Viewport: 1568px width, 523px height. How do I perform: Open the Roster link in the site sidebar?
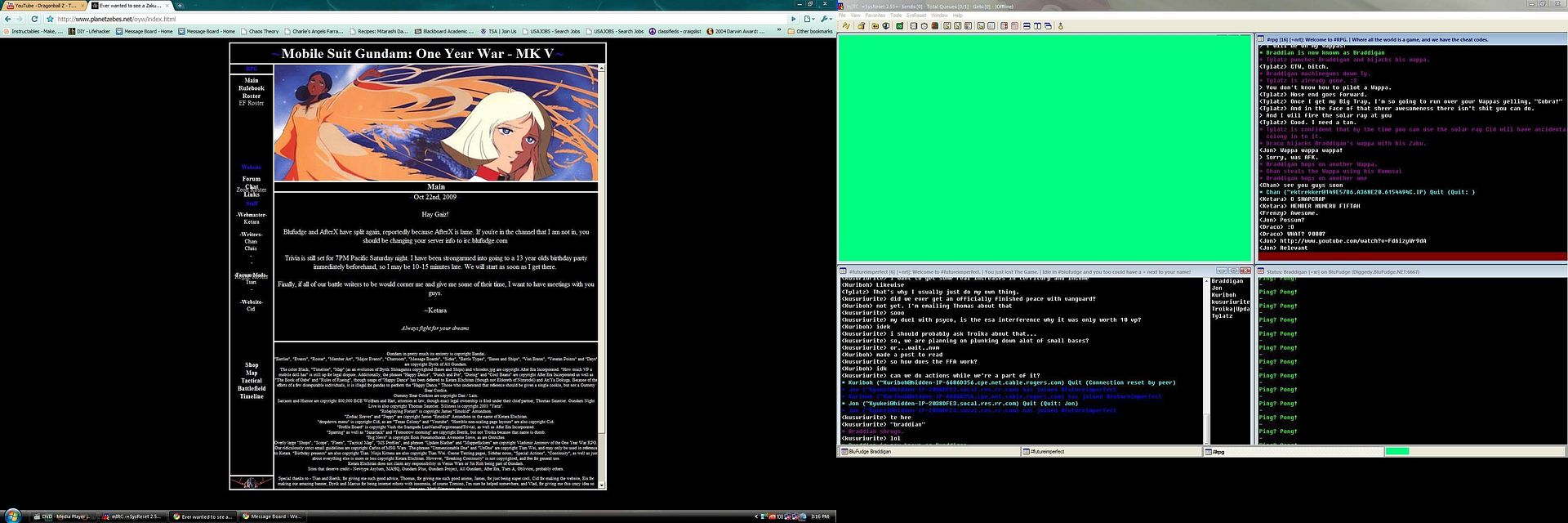(252, 96)
